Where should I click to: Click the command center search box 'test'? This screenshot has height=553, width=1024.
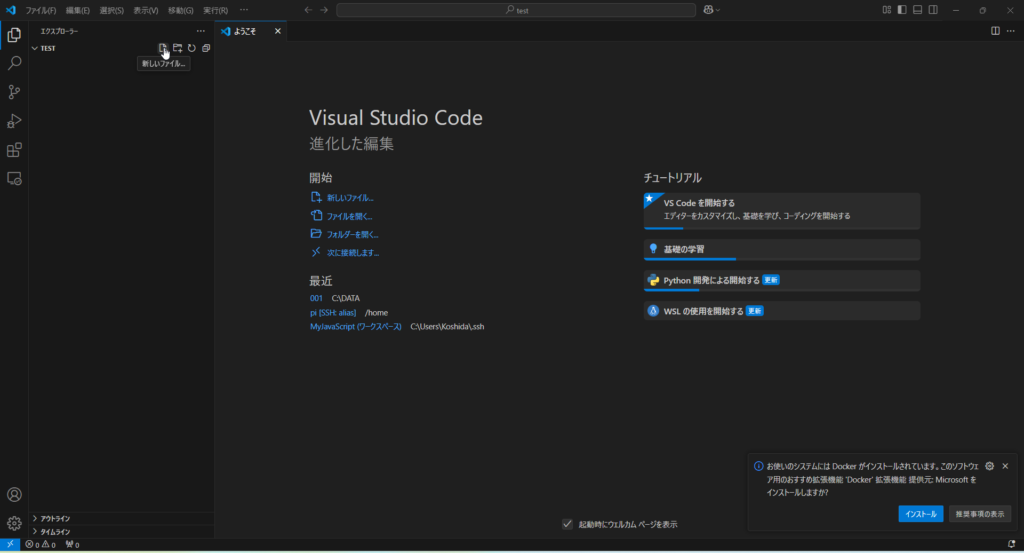[516, 10]
